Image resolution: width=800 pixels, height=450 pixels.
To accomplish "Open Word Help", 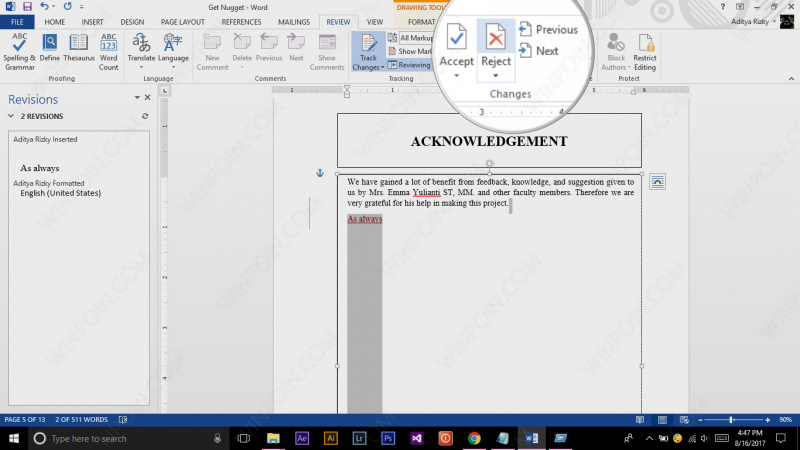I will [722, 7].
